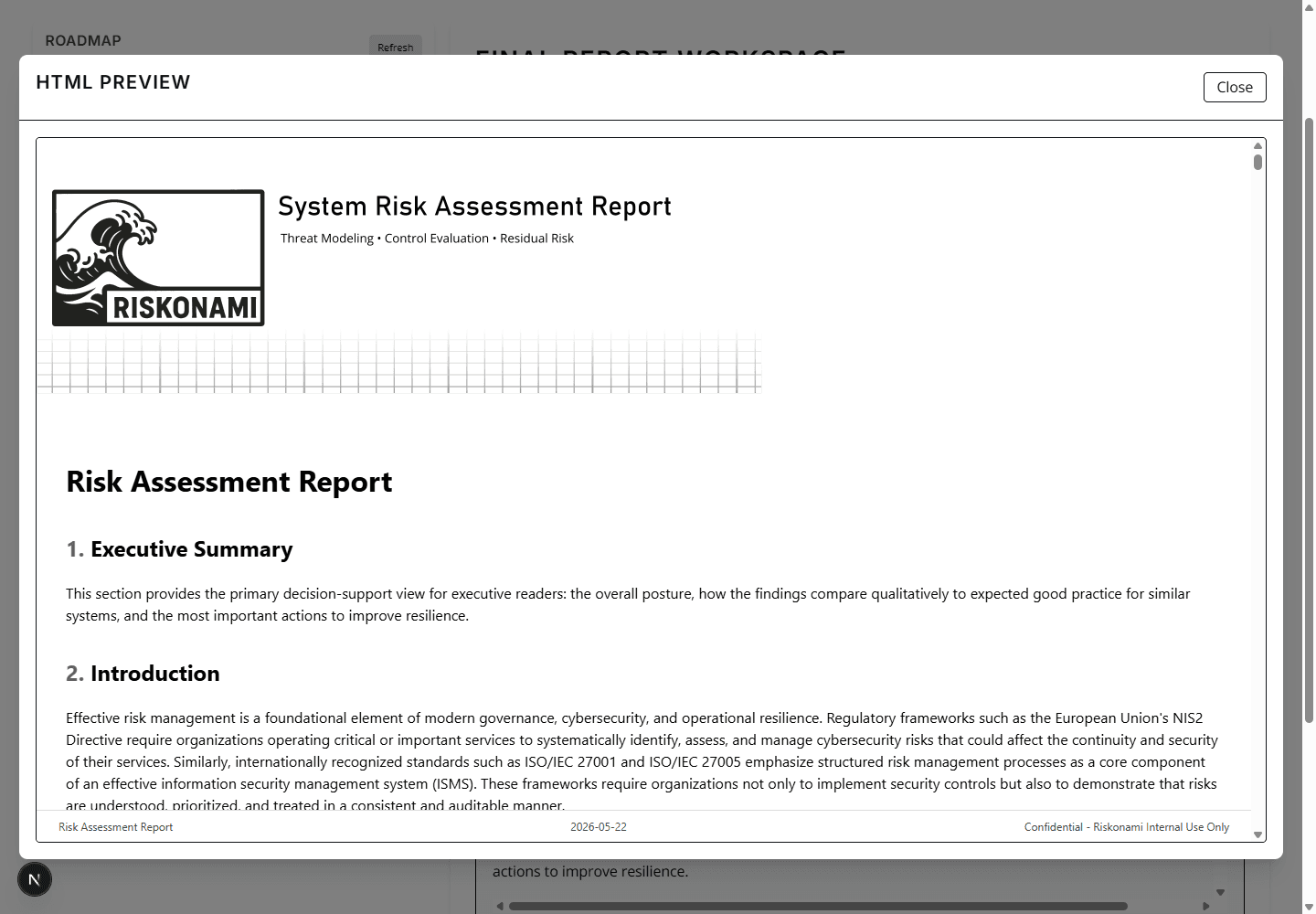
Task: Click the Executive Summary paragraph text
Action: click(628, 605)
